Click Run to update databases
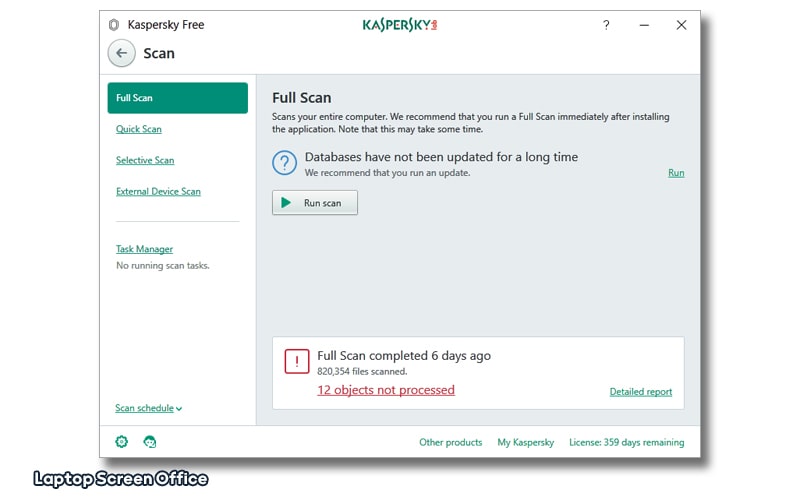The image size is (800, 500). pyautogui.click(x=676, y=173)
